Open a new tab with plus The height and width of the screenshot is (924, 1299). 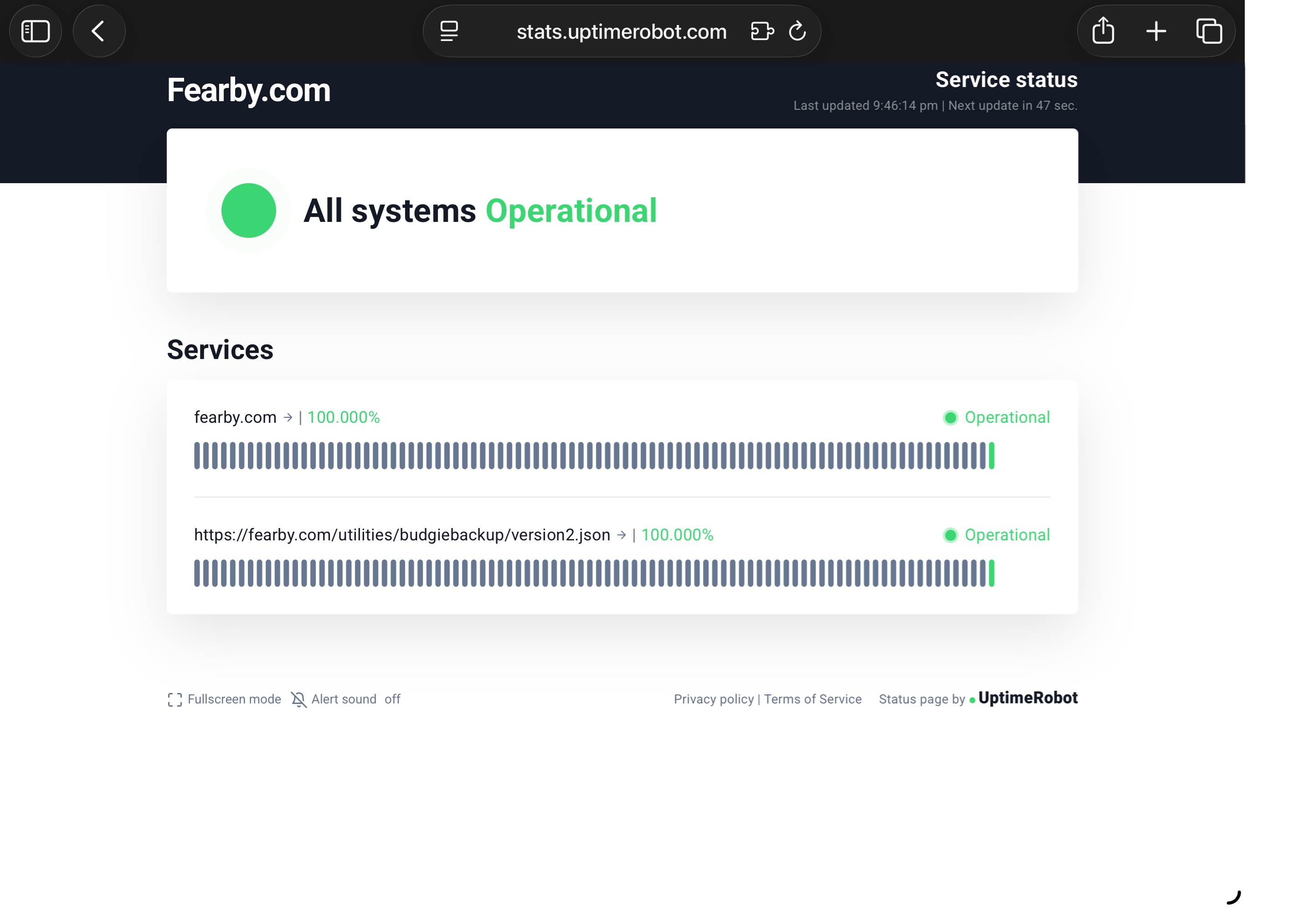(1155, 31)
